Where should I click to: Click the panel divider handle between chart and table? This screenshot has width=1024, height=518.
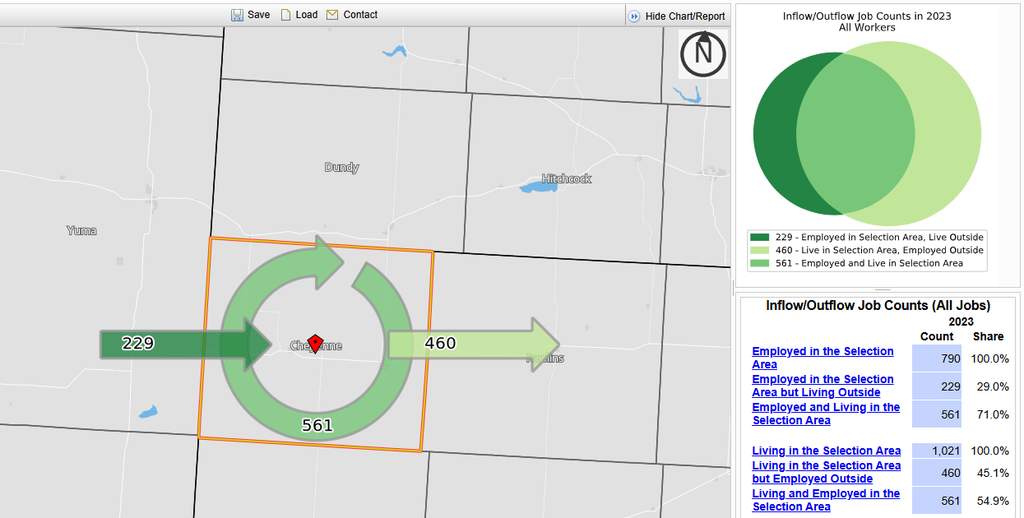click(882, 289)
